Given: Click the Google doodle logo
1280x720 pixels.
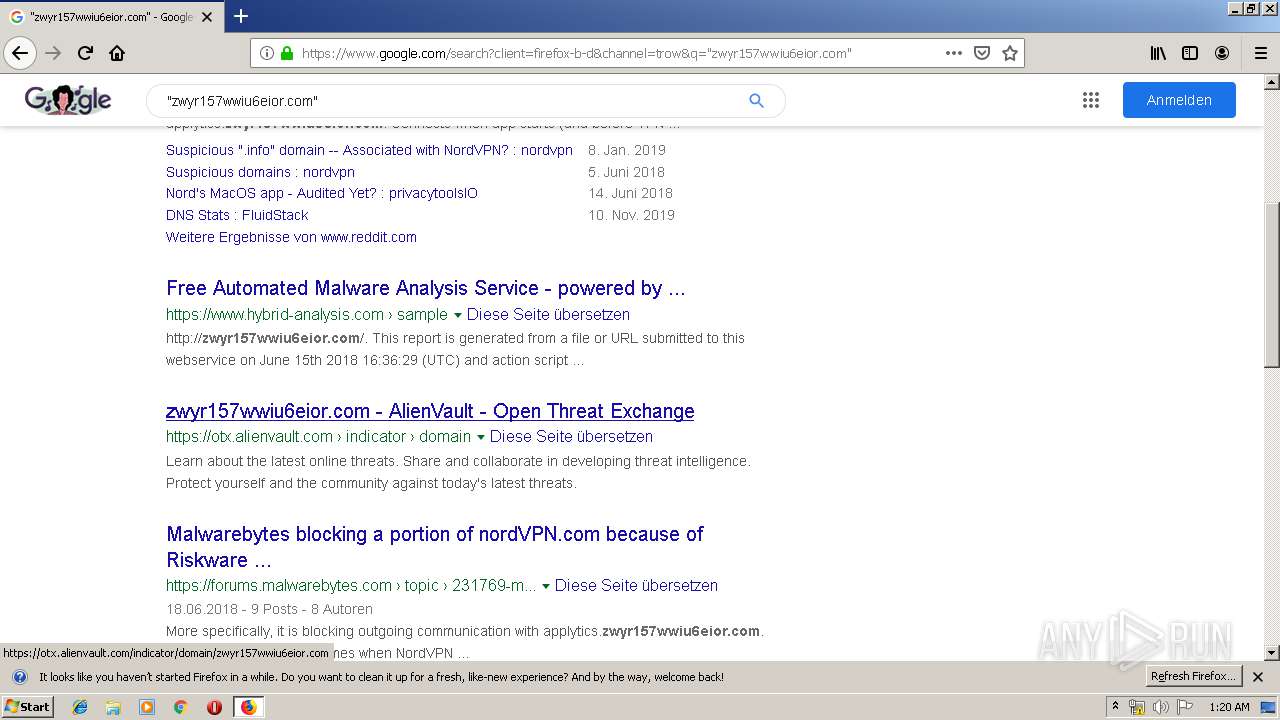Looking at the screenshot, I should [68, 100].
